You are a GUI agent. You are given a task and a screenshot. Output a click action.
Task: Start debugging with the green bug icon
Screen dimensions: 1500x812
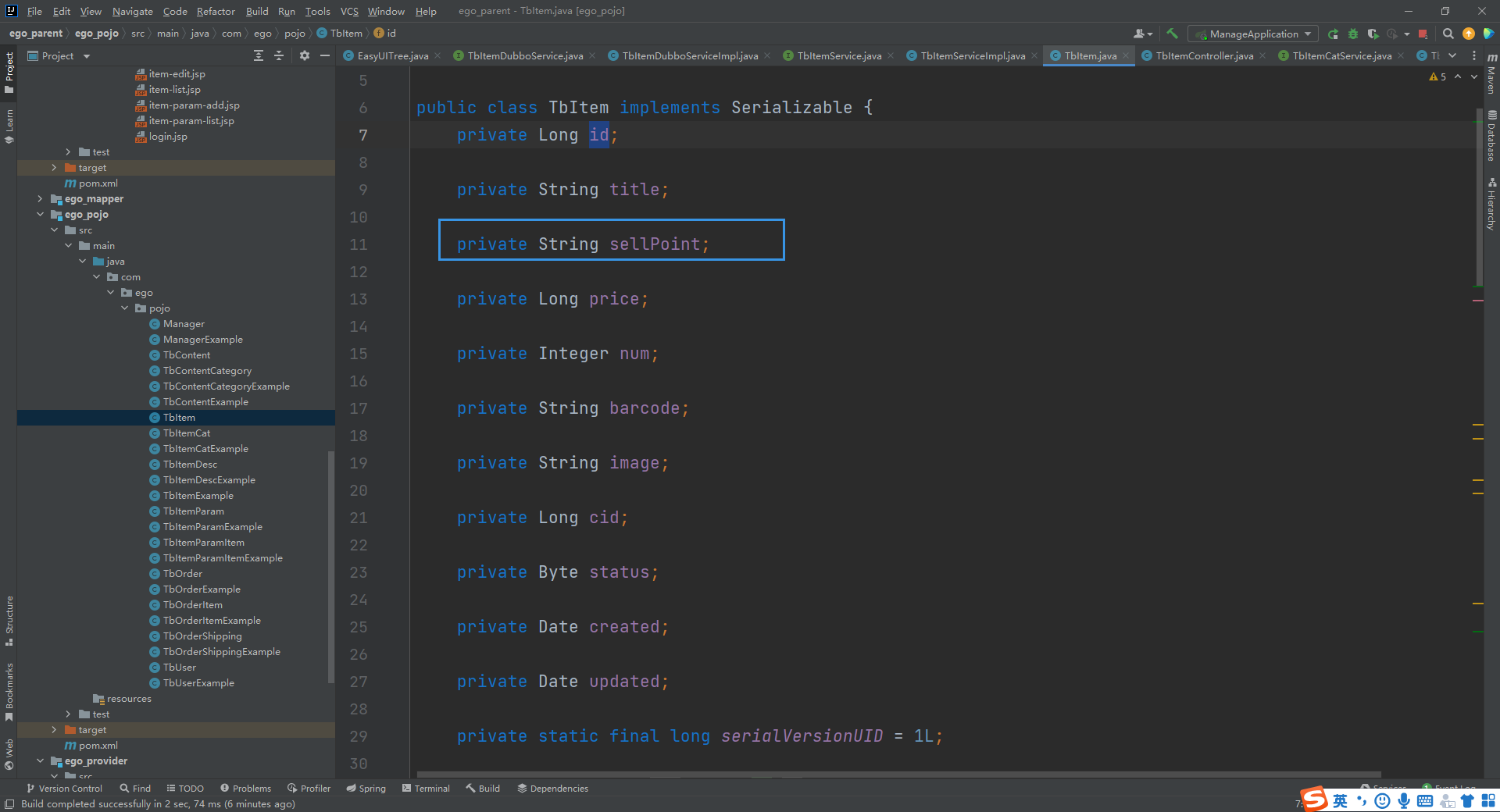1353,34
